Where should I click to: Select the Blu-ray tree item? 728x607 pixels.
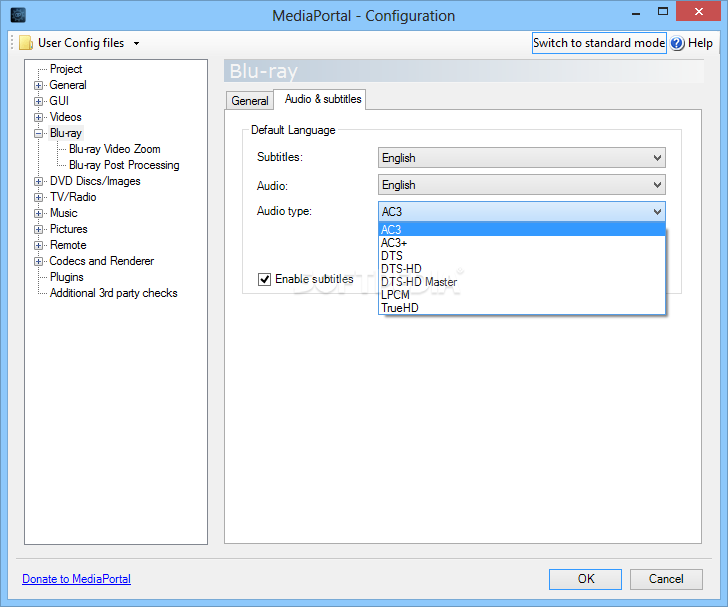click(x=66, y=133)
